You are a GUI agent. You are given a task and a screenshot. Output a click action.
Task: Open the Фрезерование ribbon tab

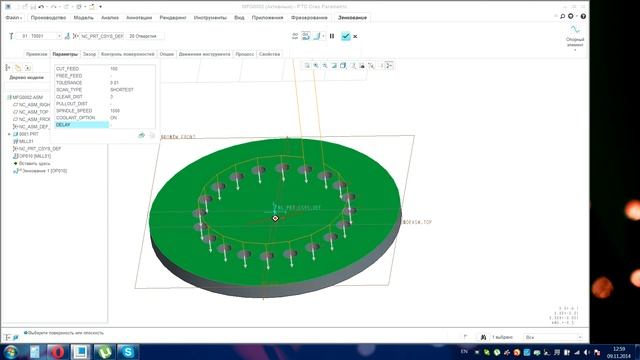309,18
